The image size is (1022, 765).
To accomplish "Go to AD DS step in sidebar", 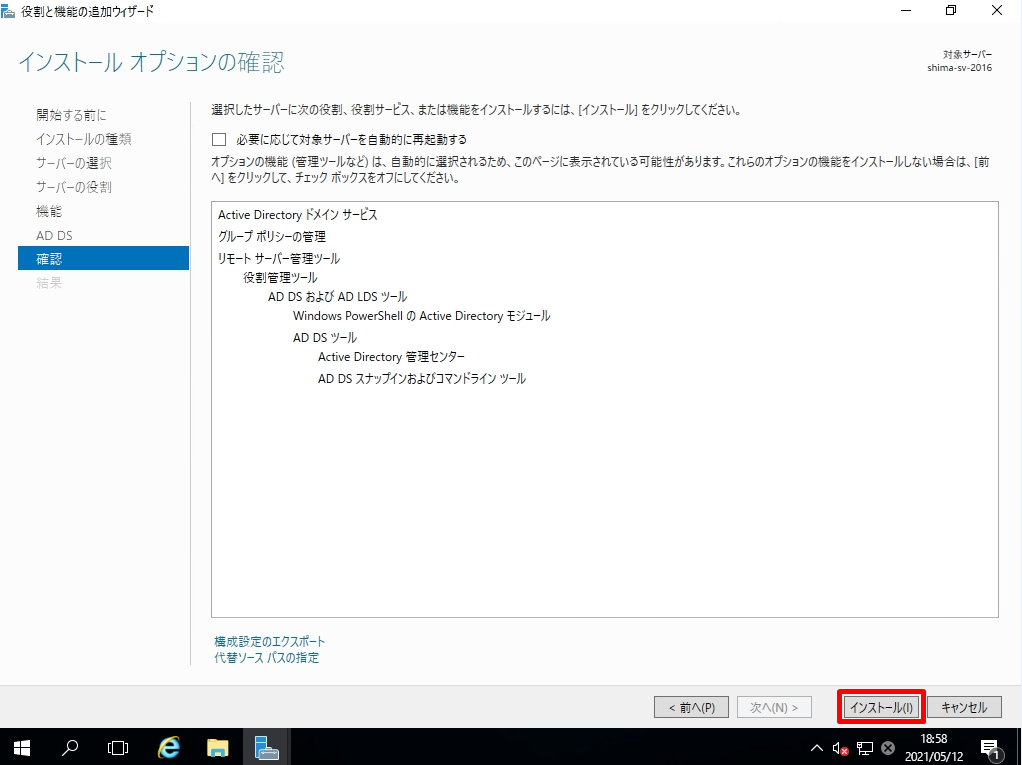I will tap(54, 235).
